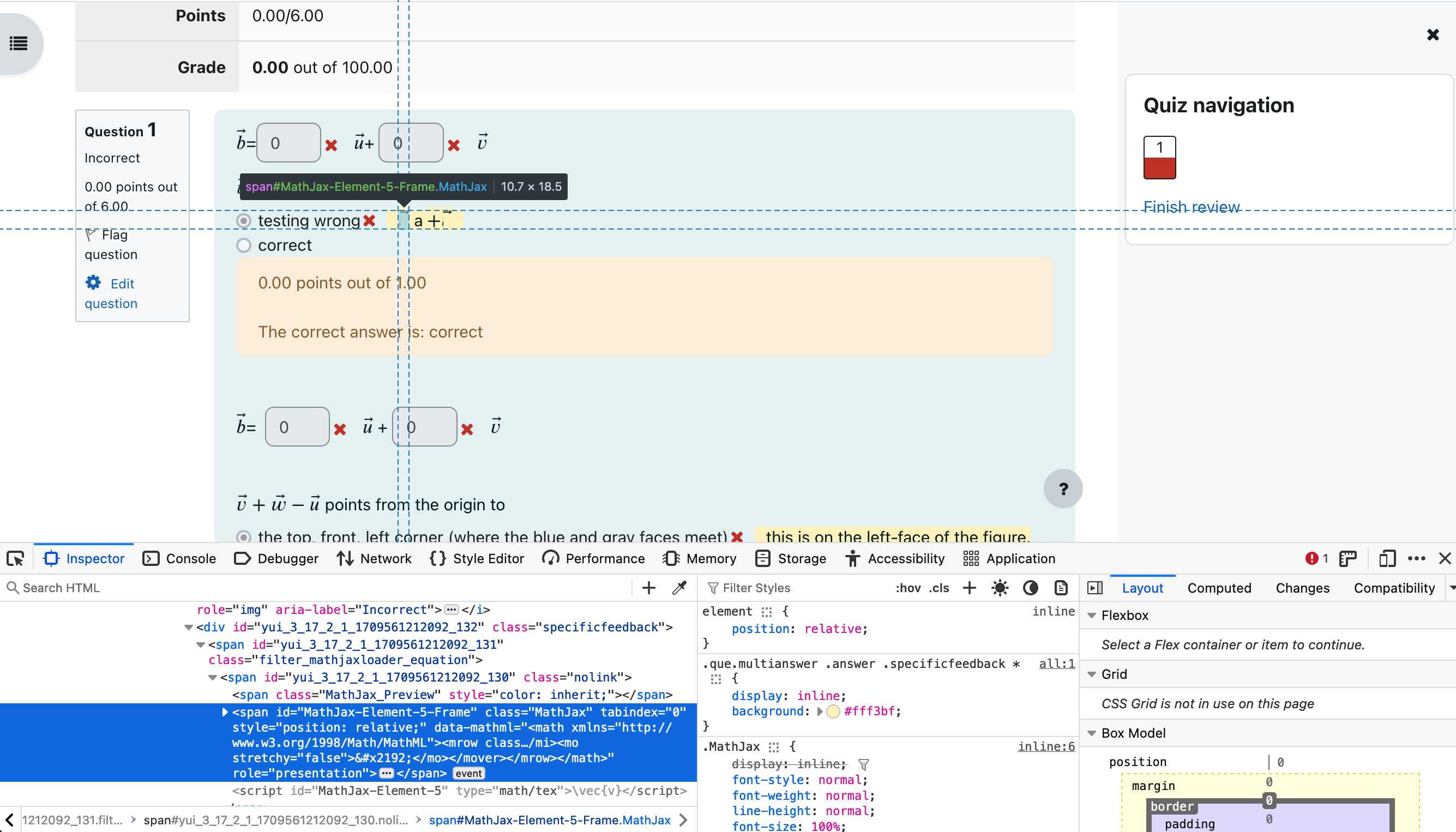
Task: Open the course index drawer icon
Action: point(19,44)
